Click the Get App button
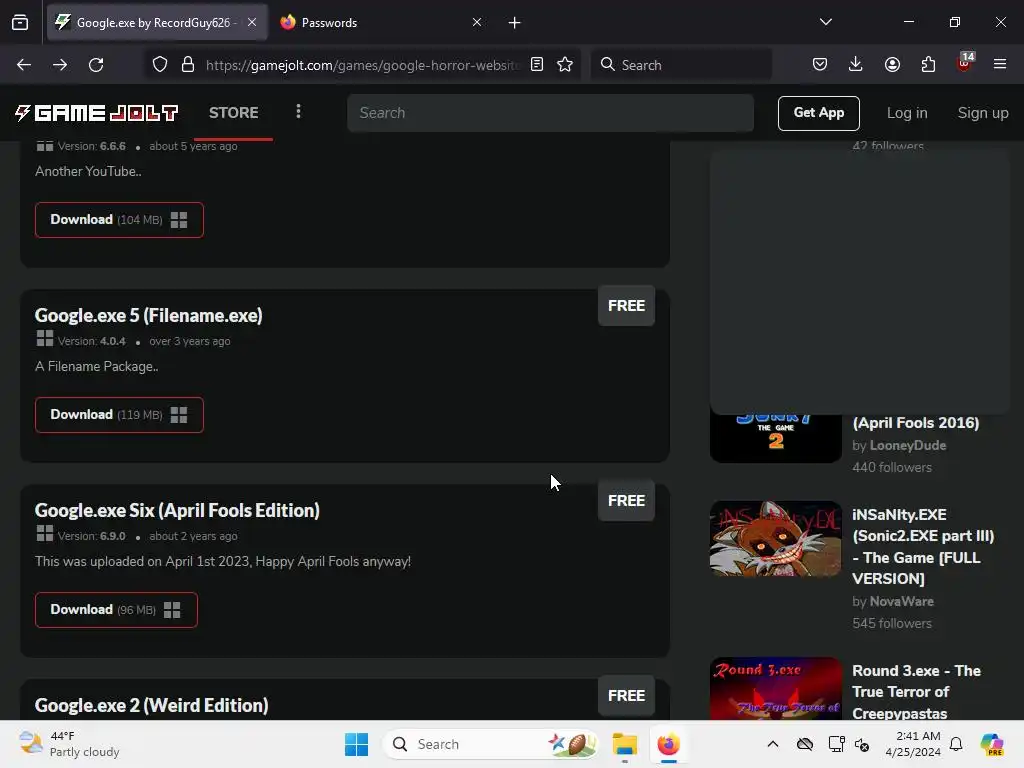 pos(818,113)
